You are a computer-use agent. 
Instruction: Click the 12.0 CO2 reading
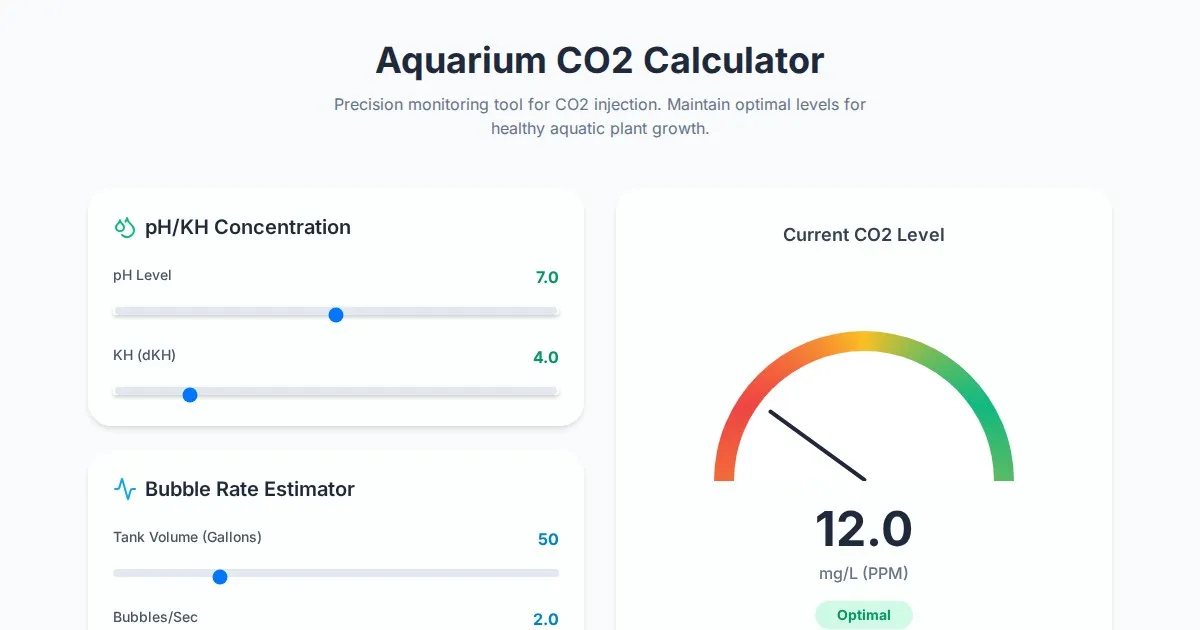pyautogui.click(x=863, y=529)
